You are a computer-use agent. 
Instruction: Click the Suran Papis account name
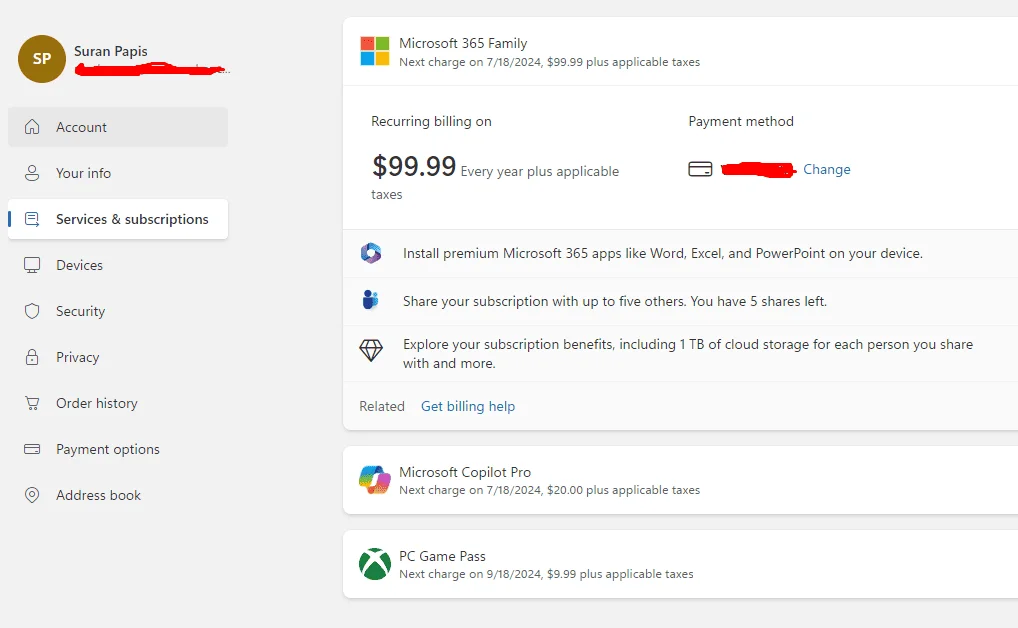pyautogui.click(x=110, y=51)
